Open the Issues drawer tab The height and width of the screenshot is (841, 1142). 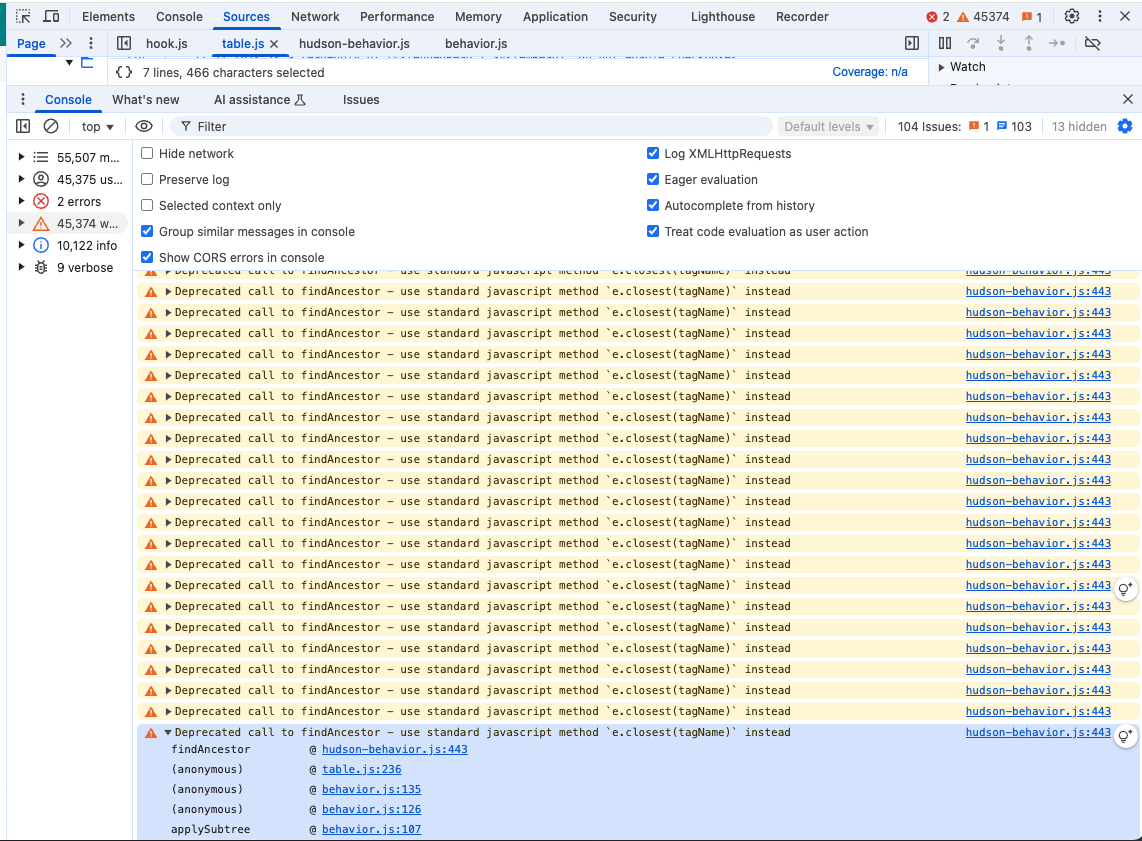tap(361, 100)
